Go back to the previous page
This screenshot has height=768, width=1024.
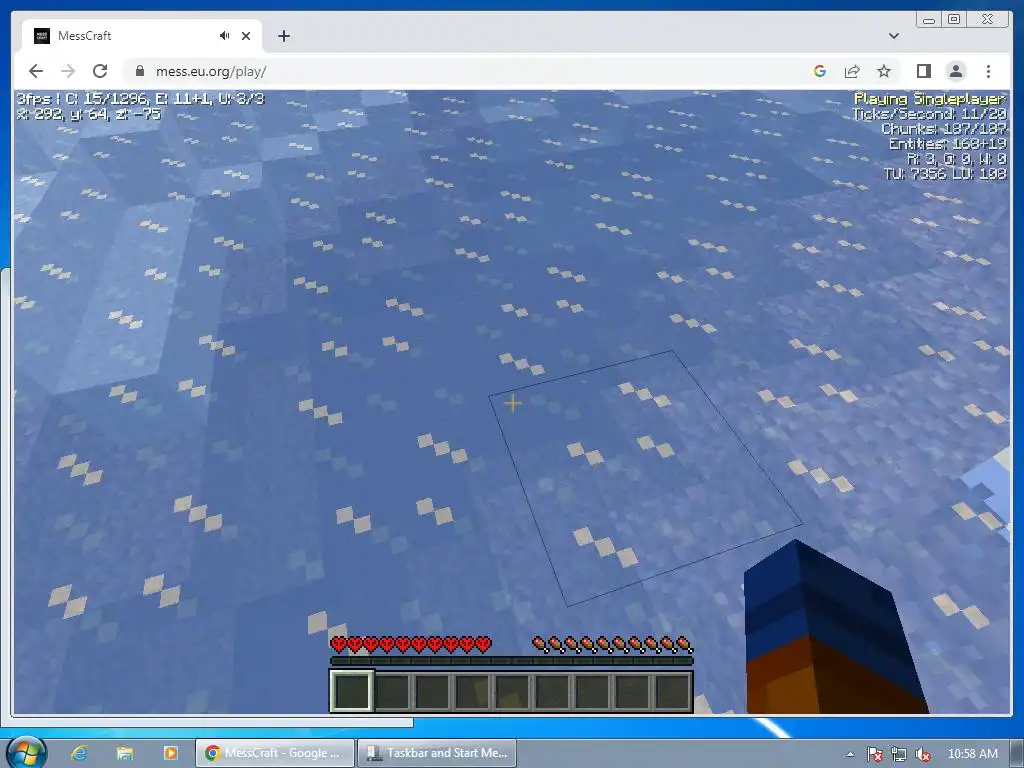pos(36,71)
